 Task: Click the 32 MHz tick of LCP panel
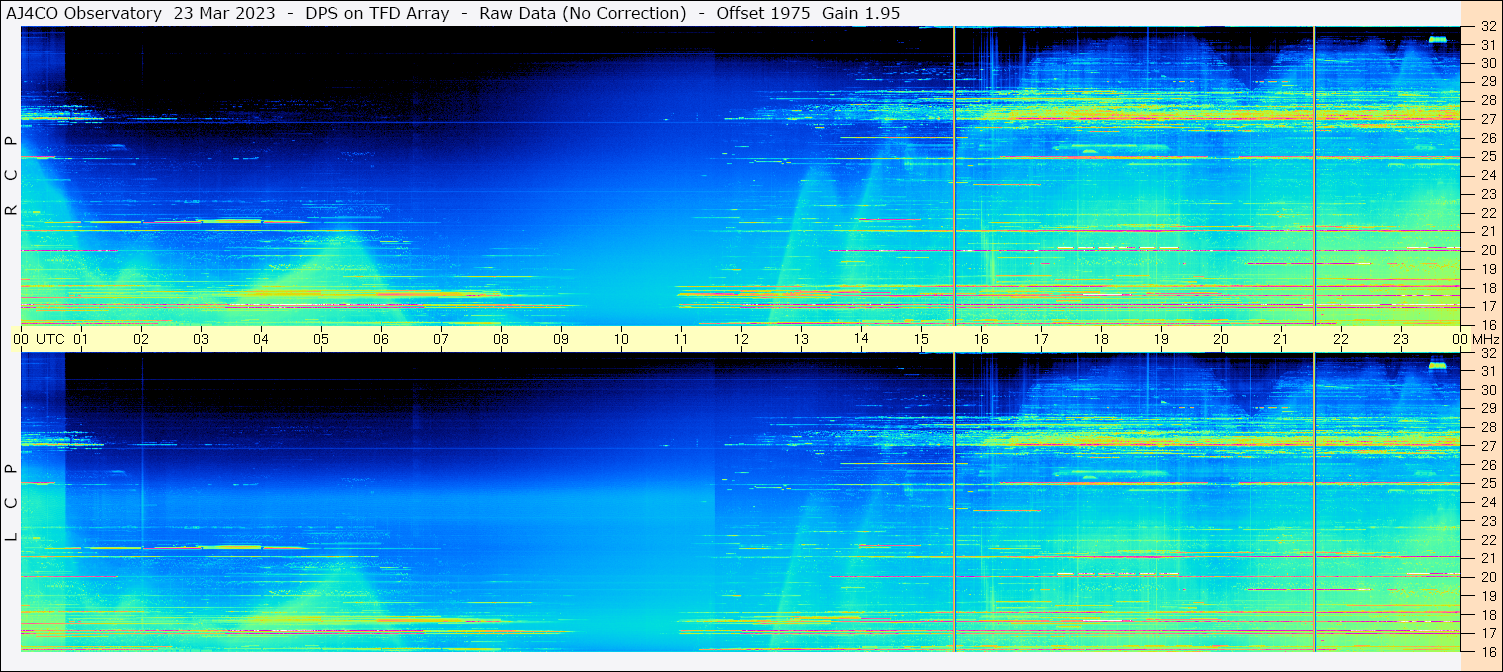[x=1488, y=353]
